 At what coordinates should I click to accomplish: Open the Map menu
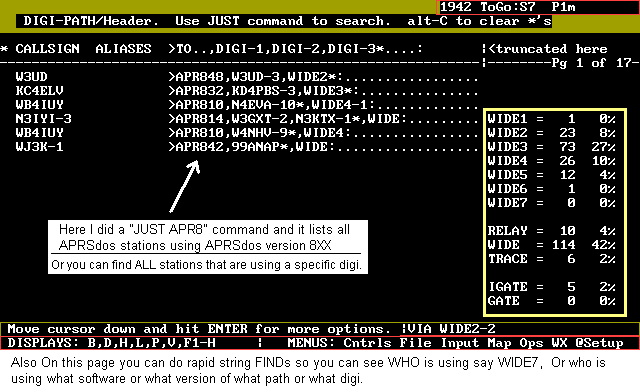tap(499, 343)
